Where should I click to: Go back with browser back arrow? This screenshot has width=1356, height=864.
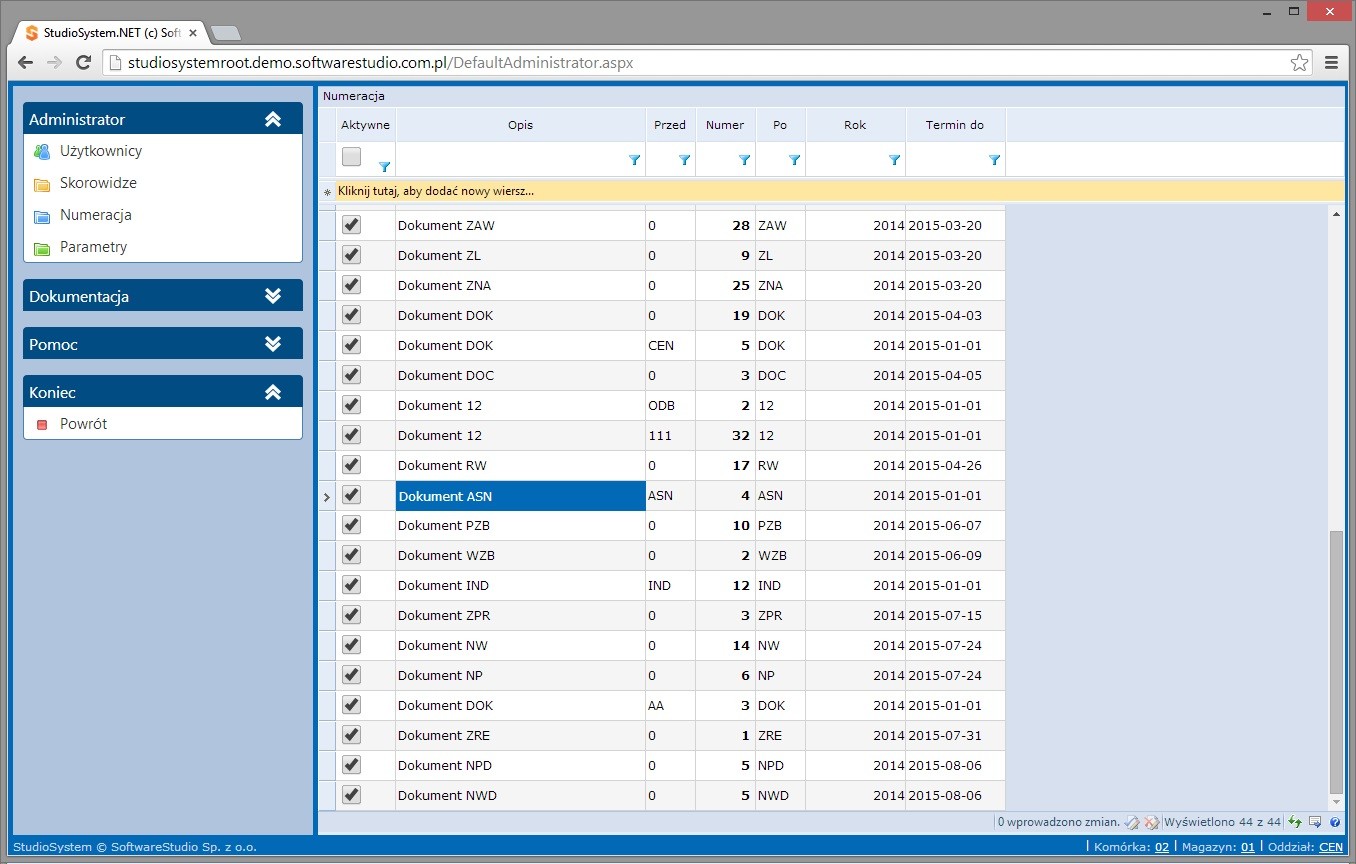(x=25, y=62)
